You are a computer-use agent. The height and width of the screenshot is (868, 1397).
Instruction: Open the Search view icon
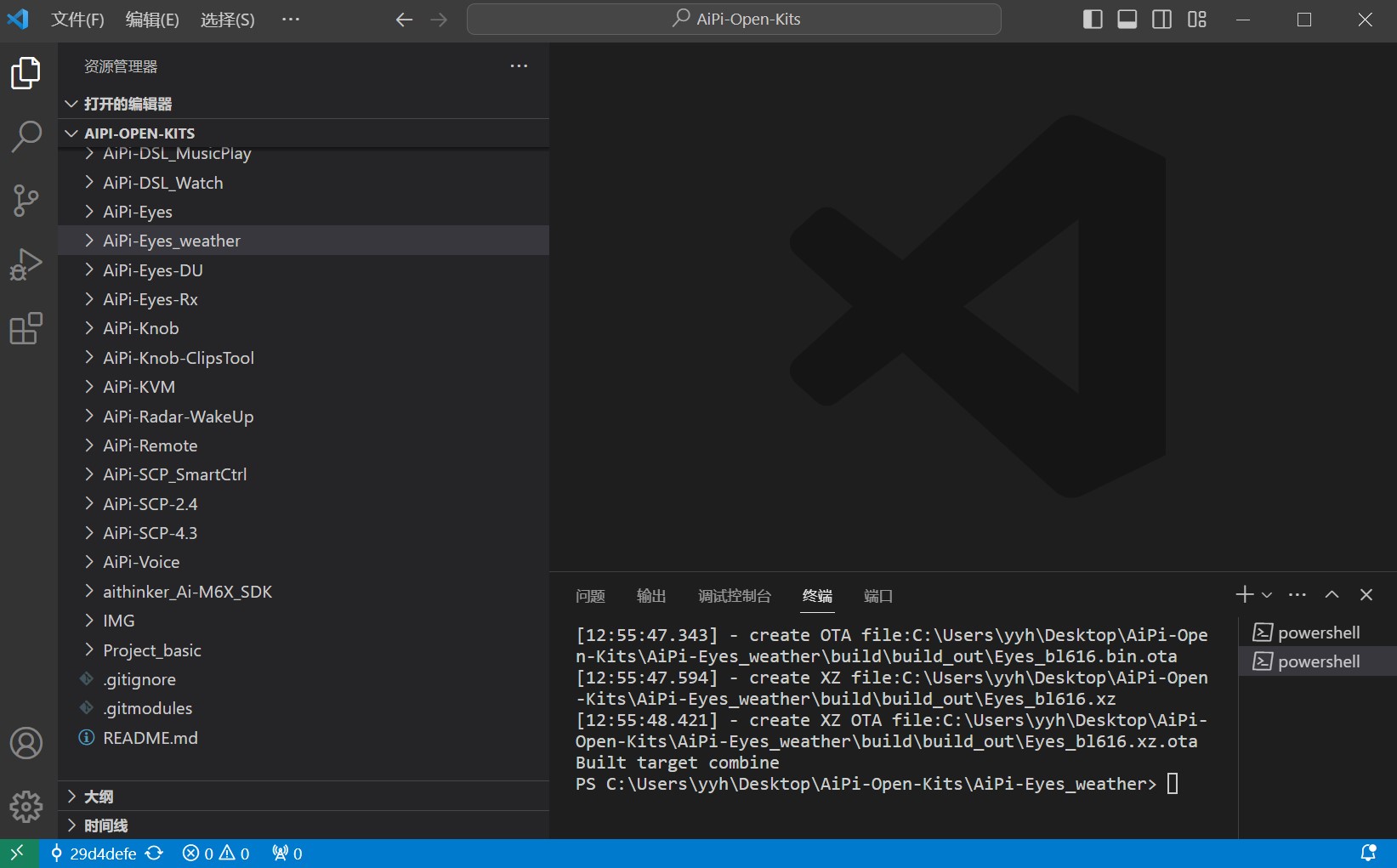coord(26,136)
